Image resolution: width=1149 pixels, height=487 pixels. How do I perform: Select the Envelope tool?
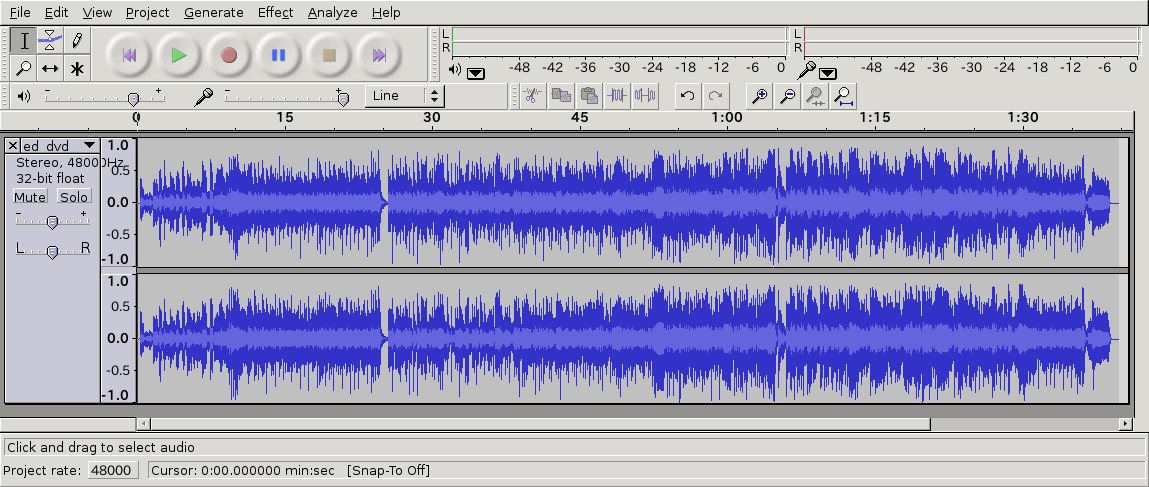(50, 41)
